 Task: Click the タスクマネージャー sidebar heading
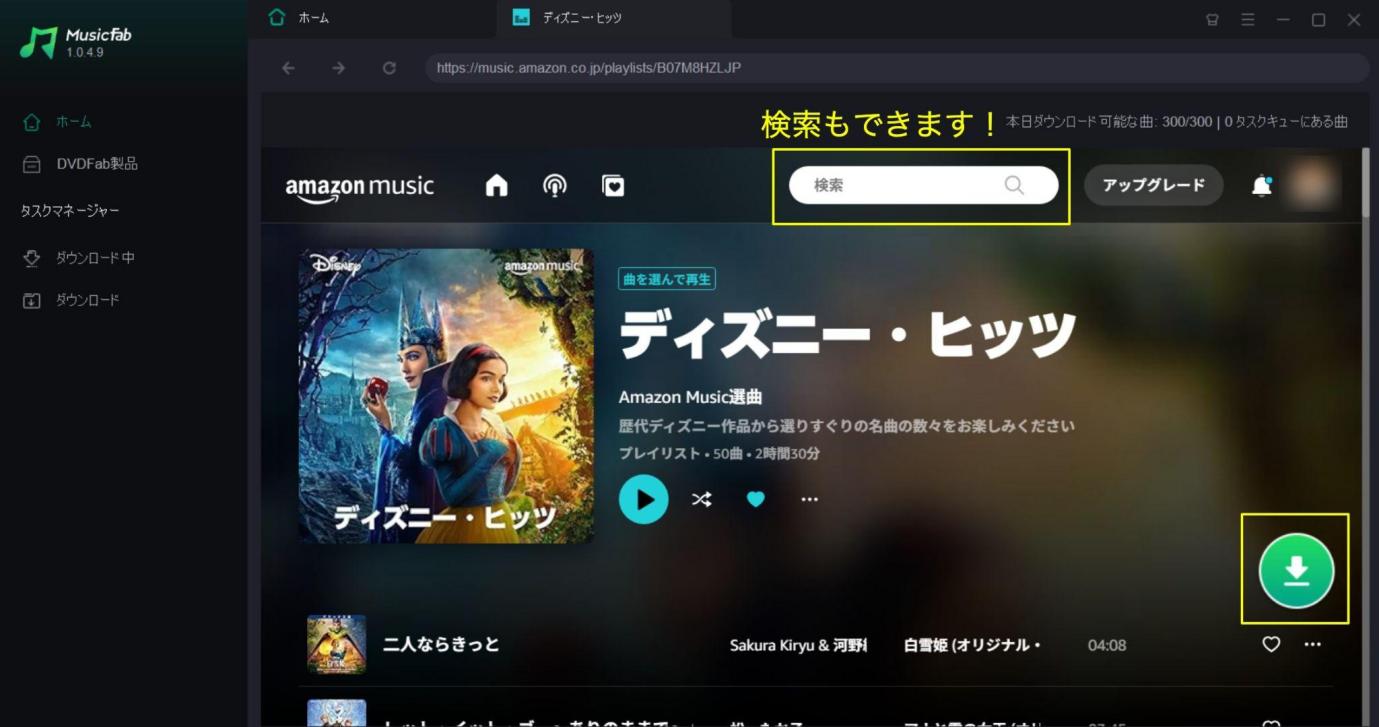[70, 211]
